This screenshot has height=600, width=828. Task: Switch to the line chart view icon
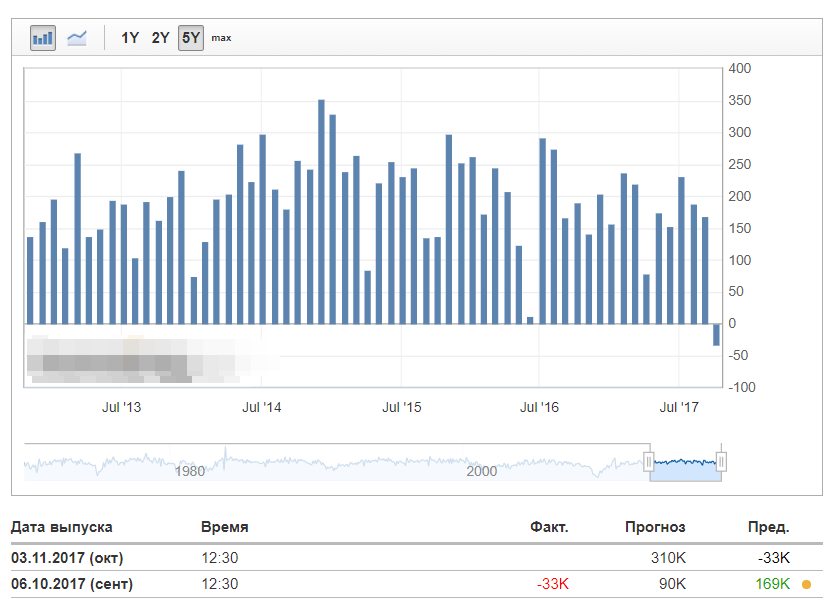click(x=77, y=38)
